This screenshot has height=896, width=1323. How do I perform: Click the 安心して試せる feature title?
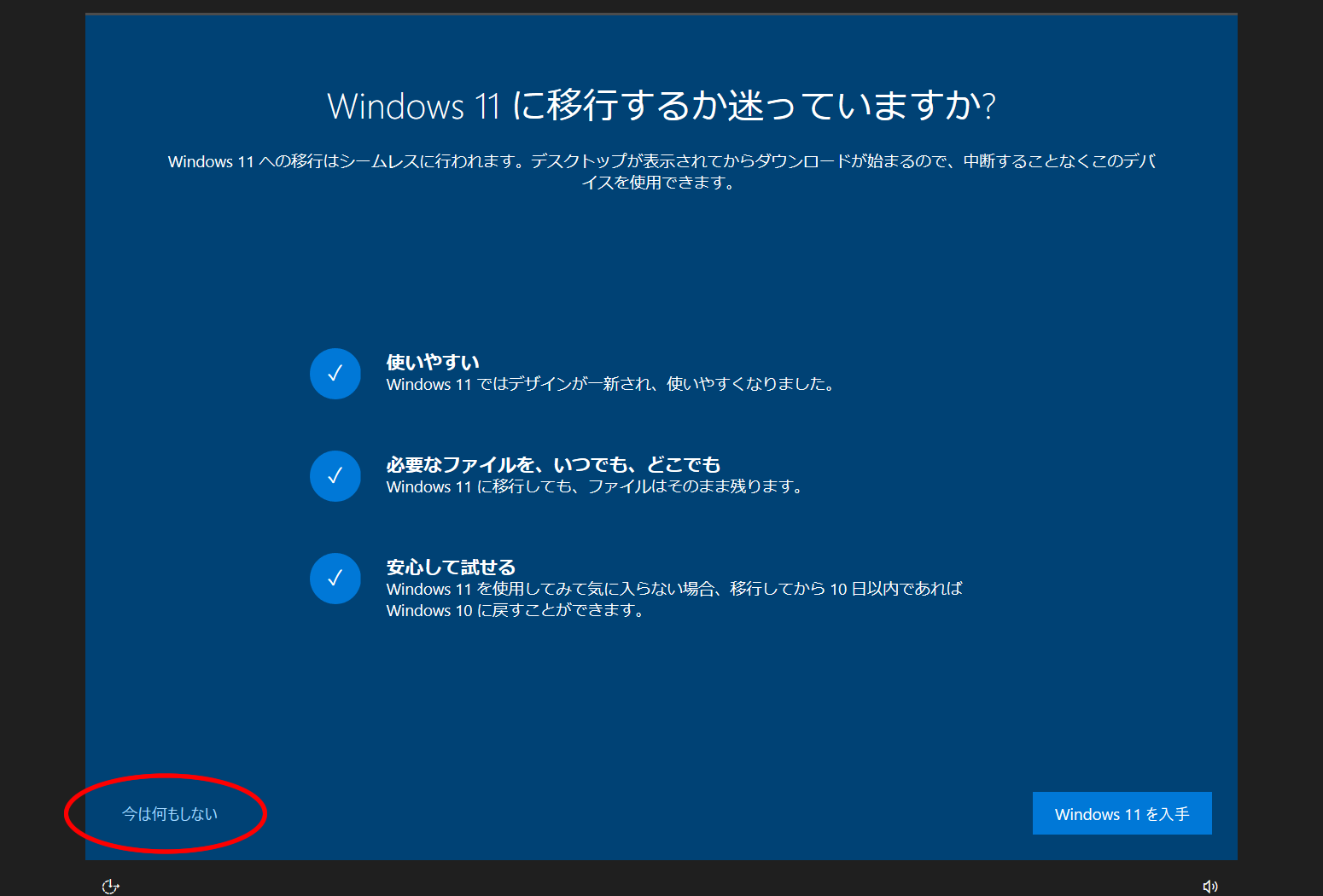pyautogui.click(x=451, y=567)
